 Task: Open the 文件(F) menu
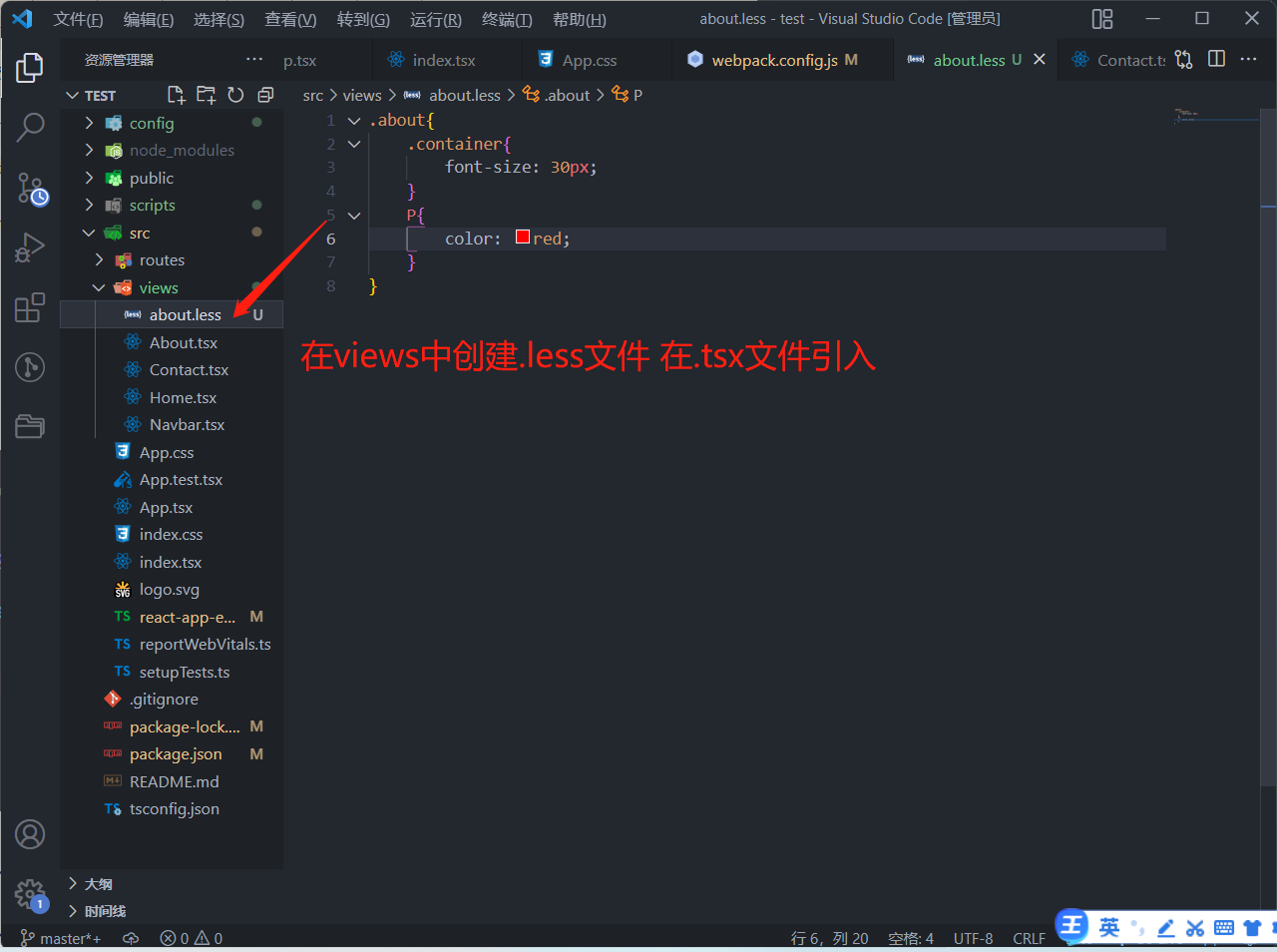click(78, 19)
